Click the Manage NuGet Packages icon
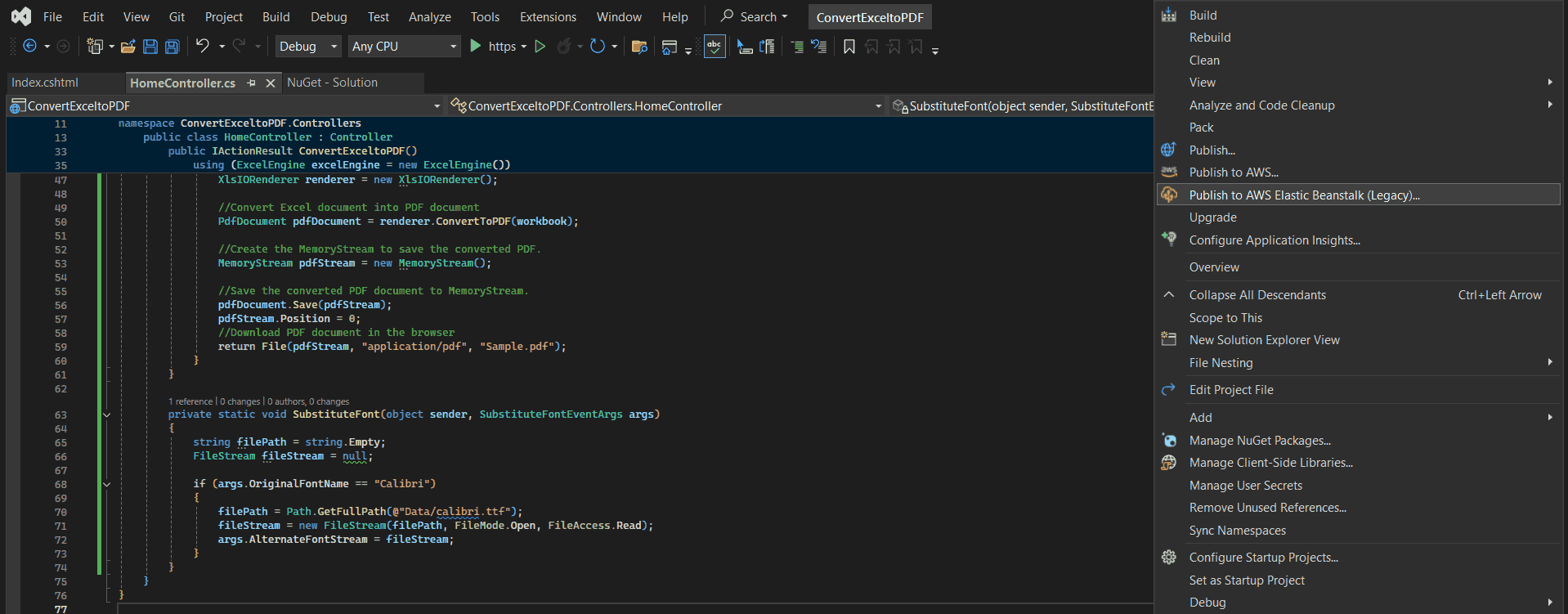The width and height of the screenshot is (1568, 614). (x=1169, y=440)
